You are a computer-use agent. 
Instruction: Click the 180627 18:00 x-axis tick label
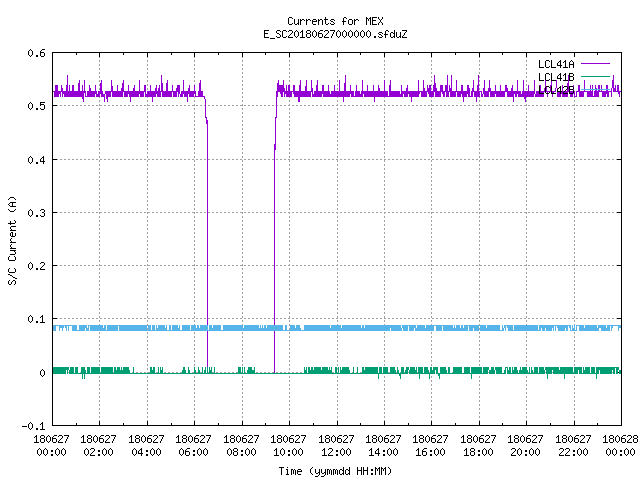point(478,446)
